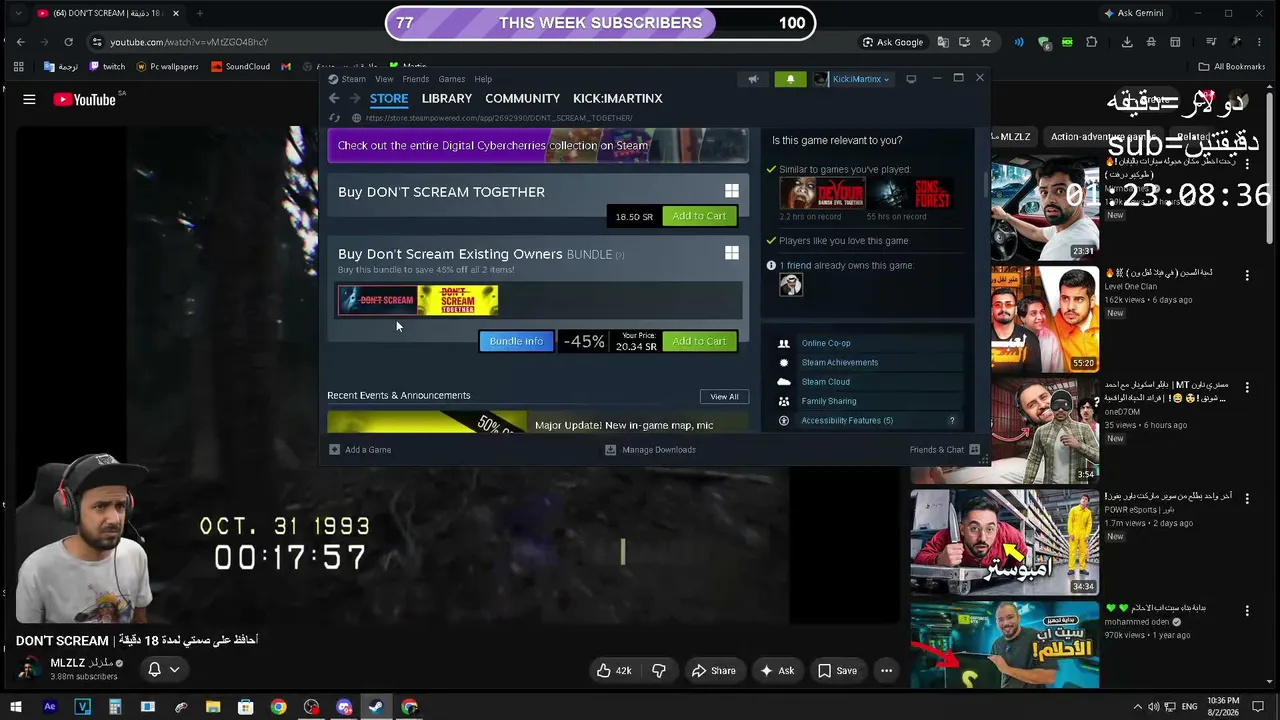Screen dimensions: 1280x720
Task: Open the Devour similar game capsule
Action: click(822, 193)
